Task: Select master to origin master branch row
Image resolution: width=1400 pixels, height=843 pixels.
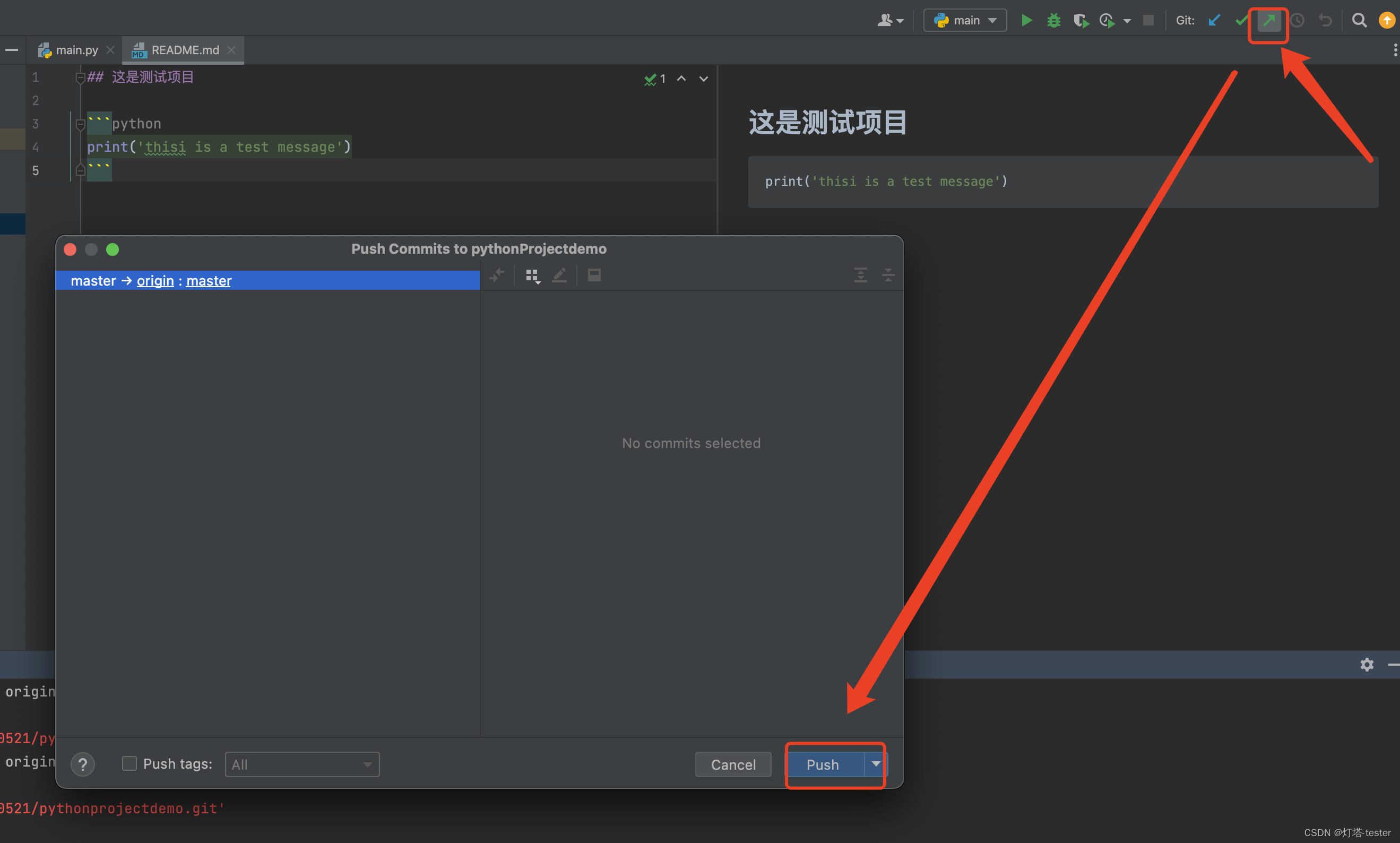Action: (x=267, y=281)
